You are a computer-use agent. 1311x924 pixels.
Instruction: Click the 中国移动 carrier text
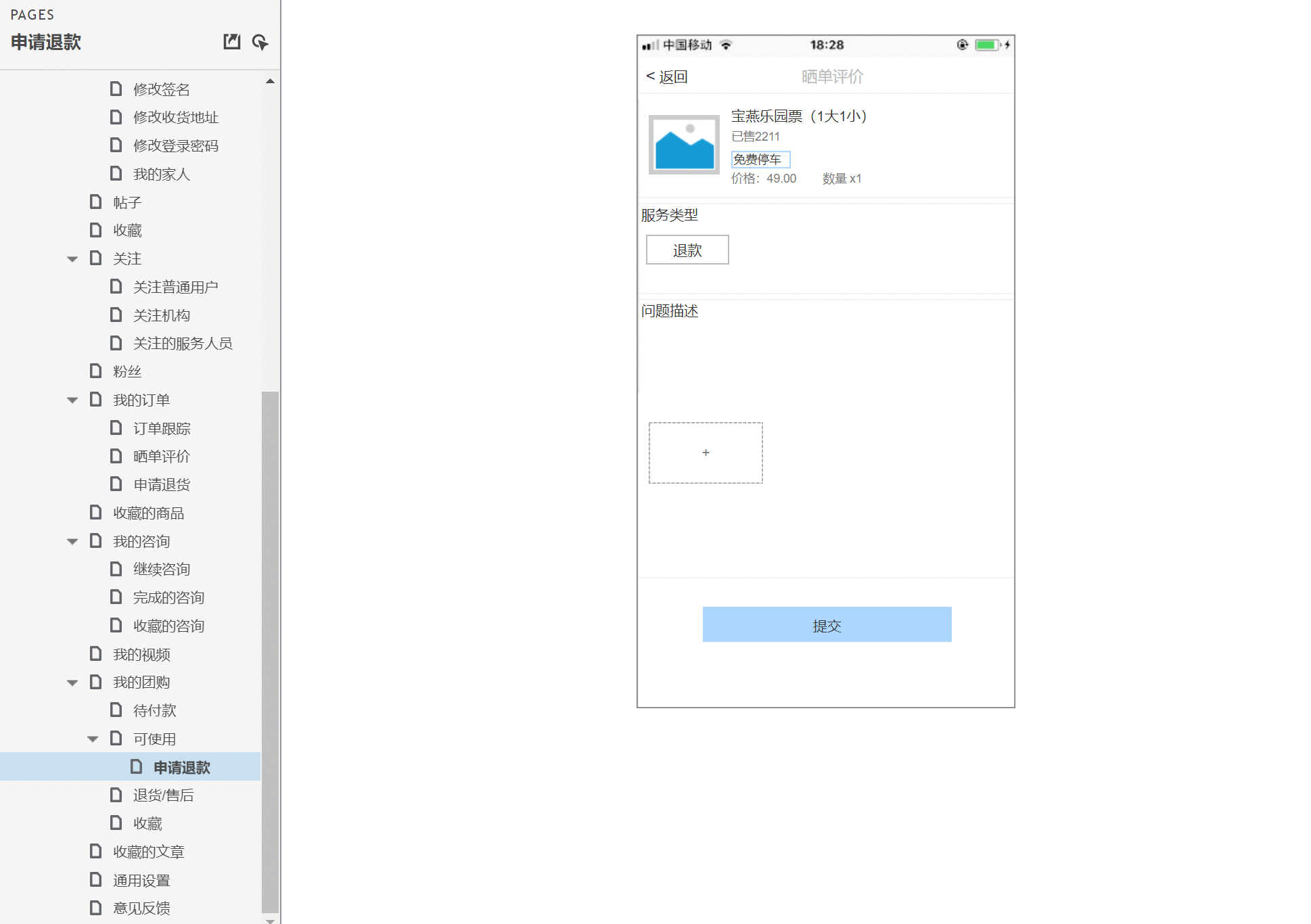pos(687,45)
